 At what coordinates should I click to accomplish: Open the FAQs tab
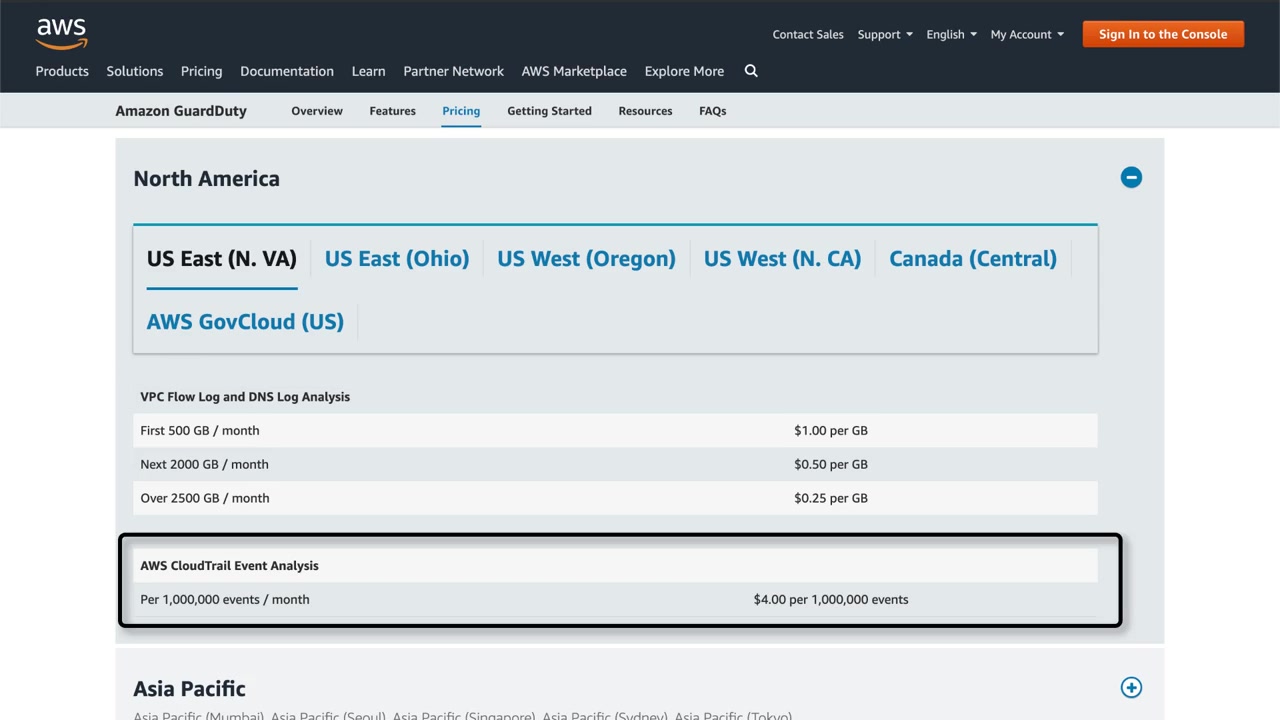[713, 111]
